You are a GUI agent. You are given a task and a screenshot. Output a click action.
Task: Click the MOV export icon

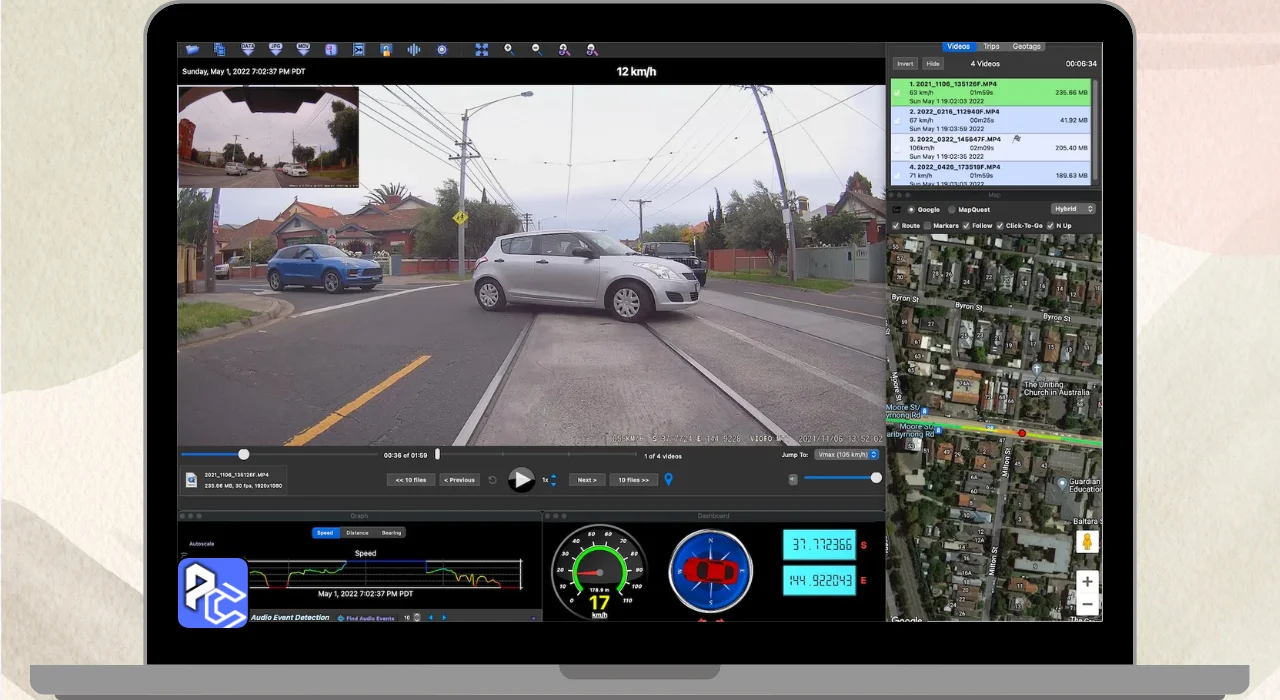303,49
